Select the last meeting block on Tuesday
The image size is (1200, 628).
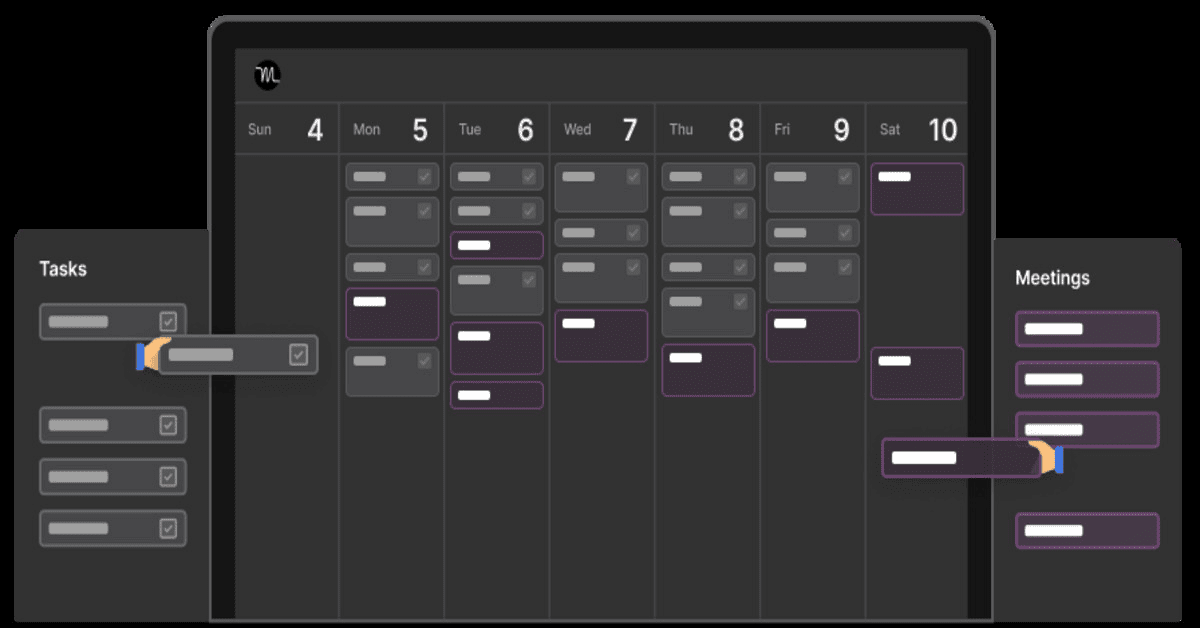(496, 395)
